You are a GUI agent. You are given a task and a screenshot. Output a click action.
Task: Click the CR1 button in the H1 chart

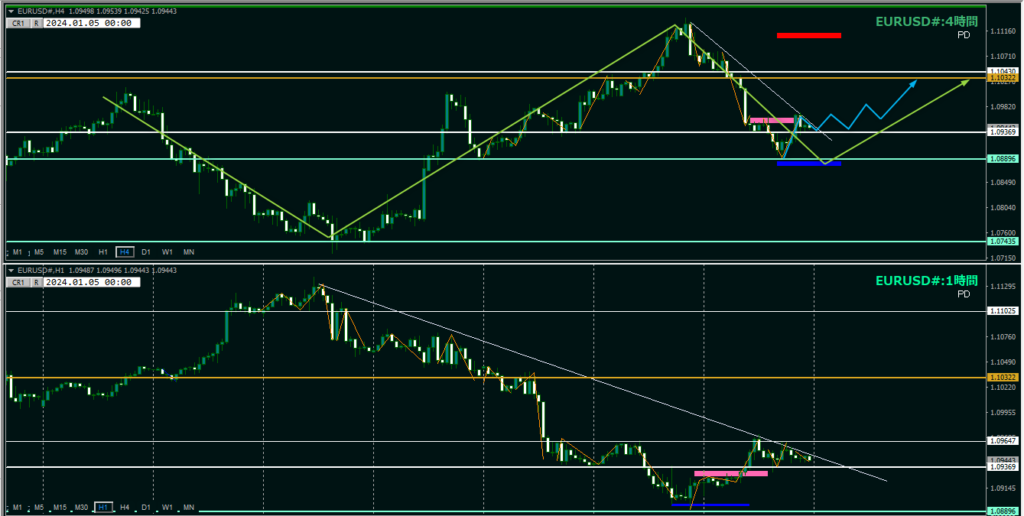point(18,282)
